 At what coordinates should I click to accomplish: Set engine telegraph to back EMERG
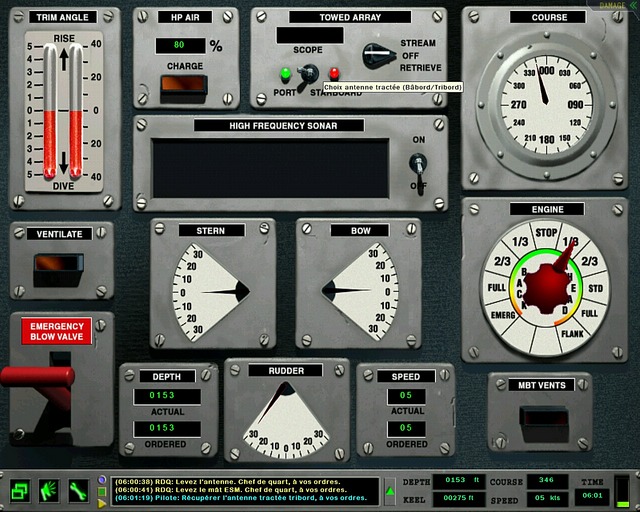[x=503, y=315]
